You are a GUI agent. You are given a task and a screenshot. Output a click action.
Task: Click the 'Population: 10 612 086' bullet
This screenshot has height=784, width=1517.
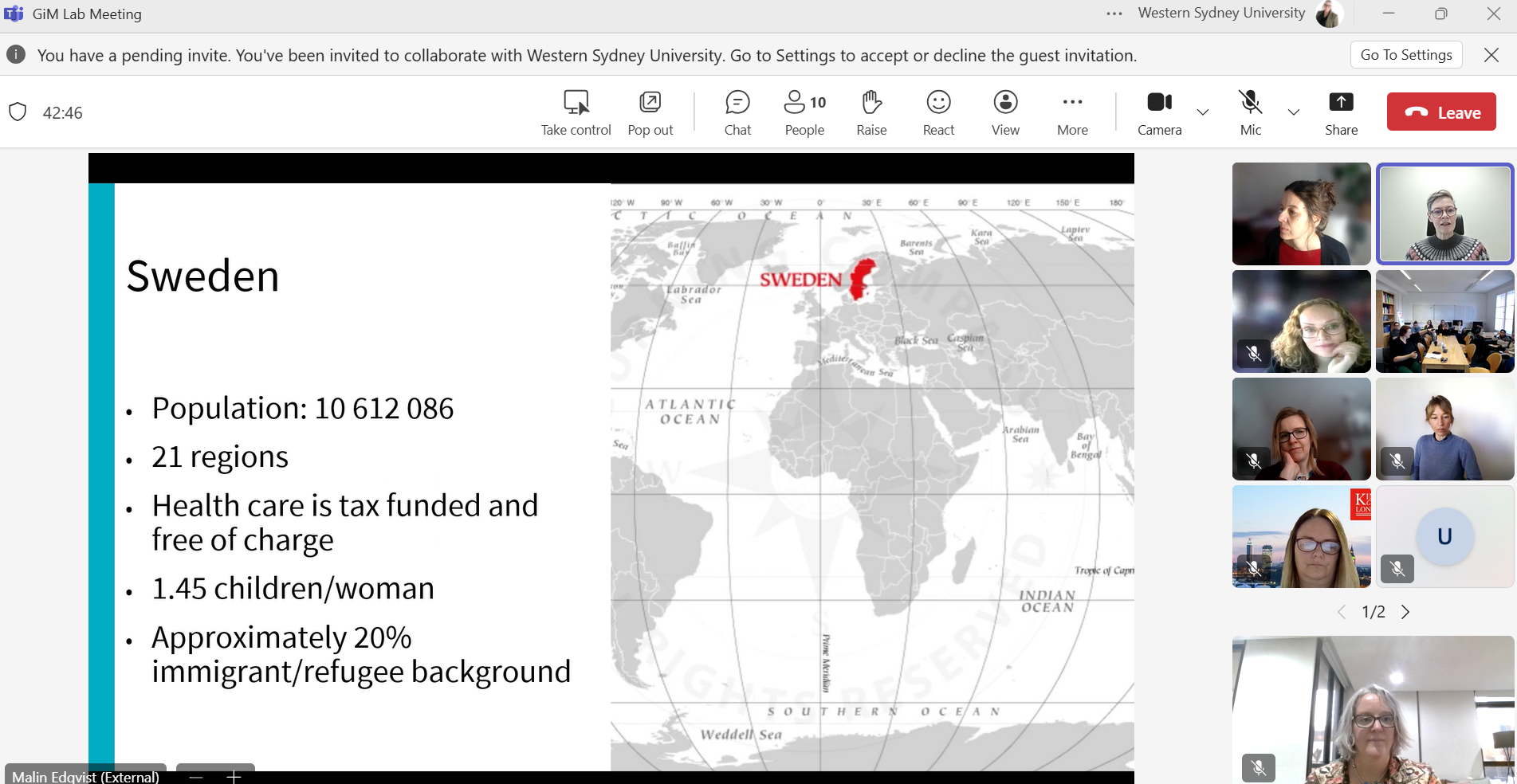(302, 408)
